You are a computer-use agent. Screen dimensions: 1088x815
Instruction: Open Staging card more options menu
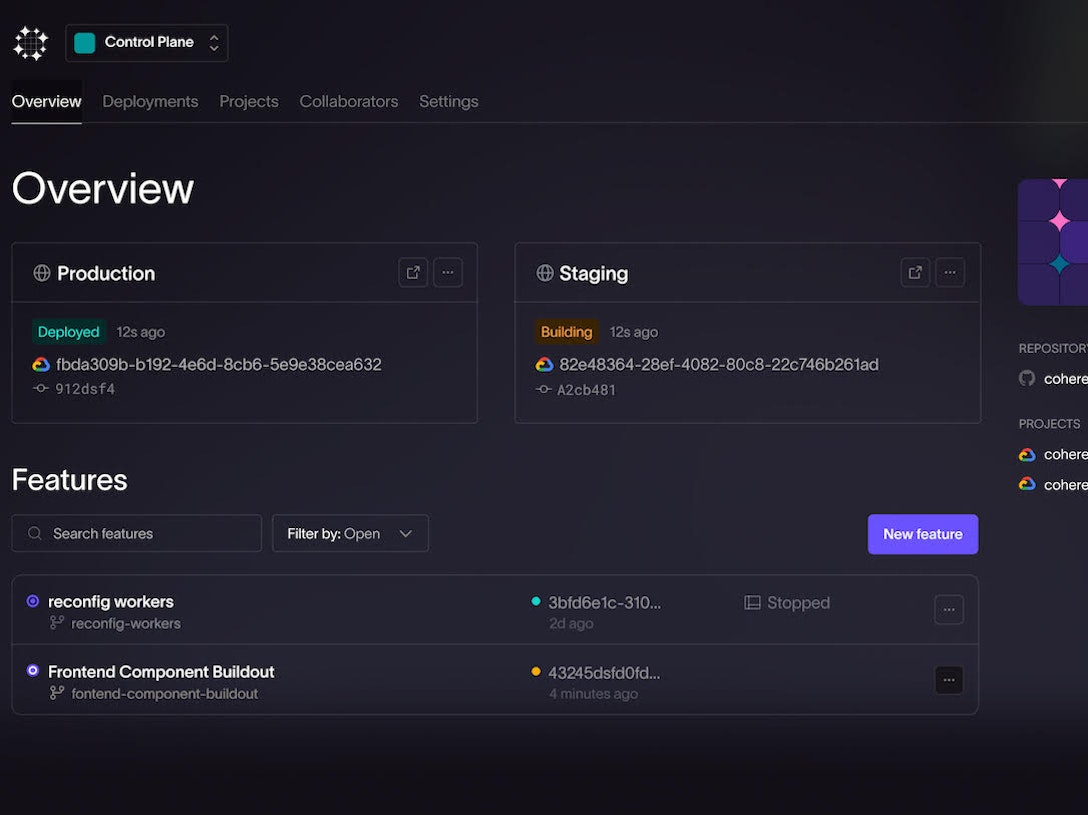pyautogui.click(x=950, y=273)
